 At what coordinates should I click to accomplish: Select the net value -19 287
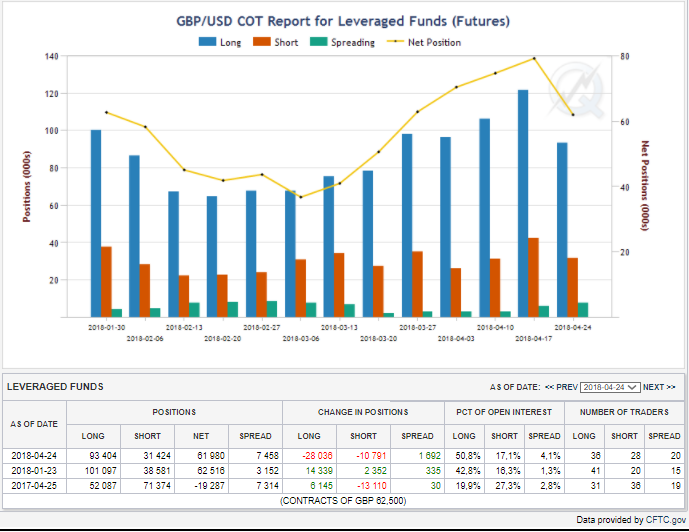(x=209, y=485)
